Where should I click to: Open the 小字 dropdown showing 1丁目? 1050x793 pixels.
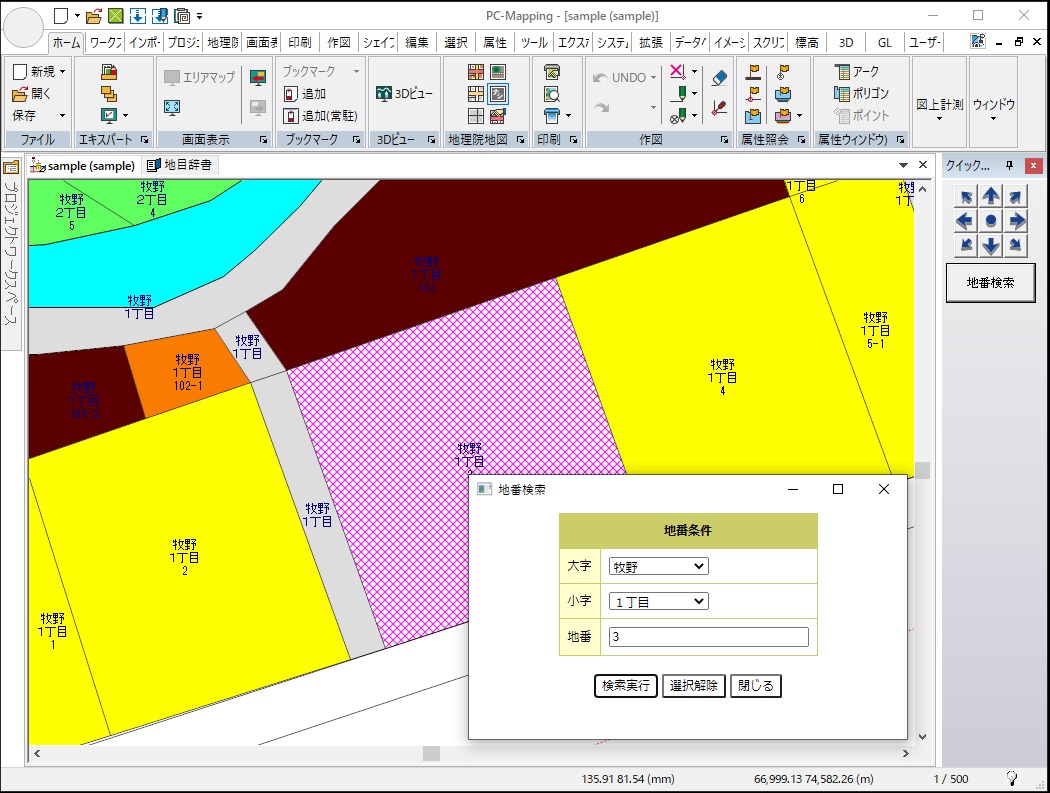[658, 601]
